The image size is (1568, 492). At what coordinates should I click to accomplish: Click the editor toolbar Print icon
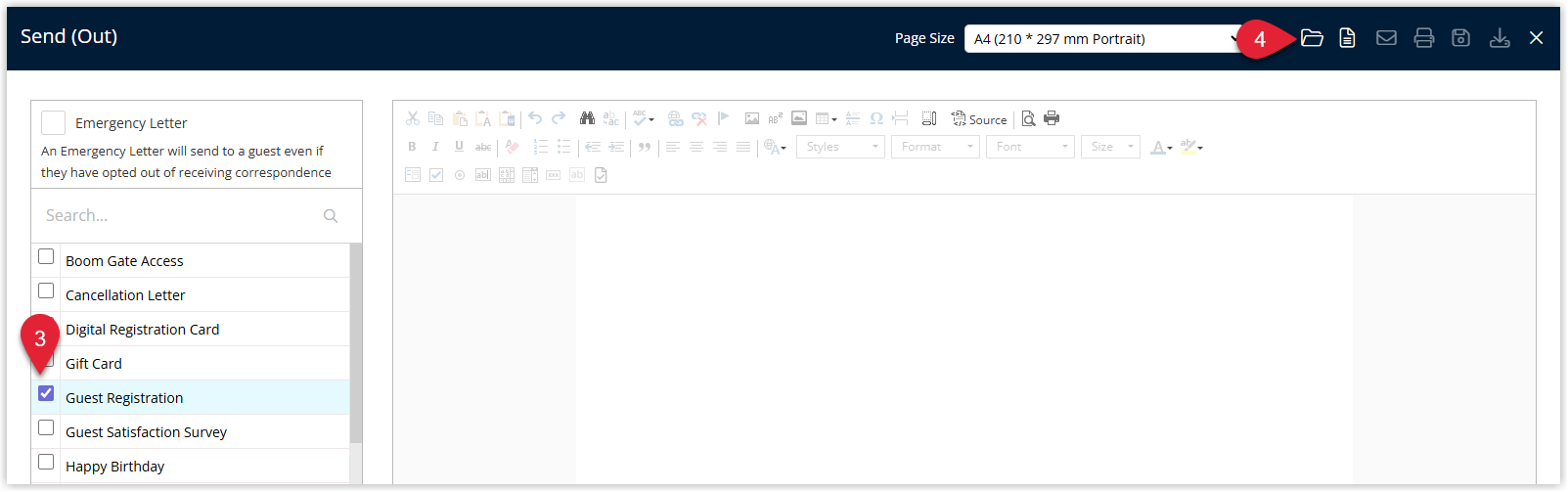point(1052,118)
